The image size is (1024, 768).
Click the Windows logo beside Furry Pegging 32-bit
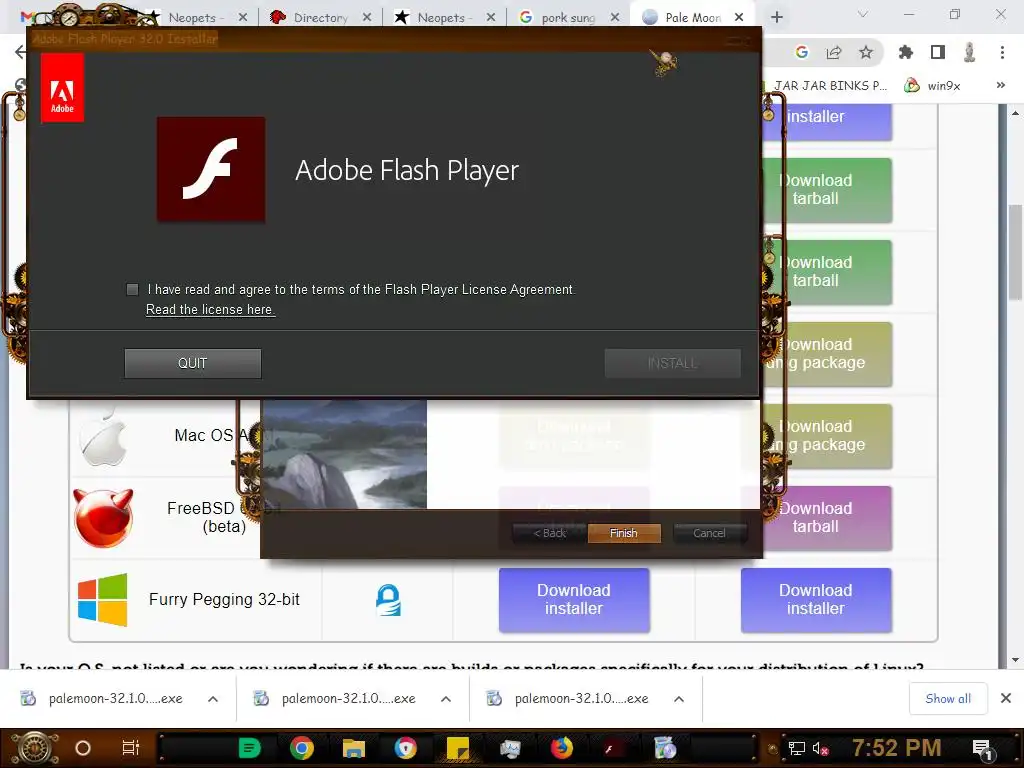(103, 600)
